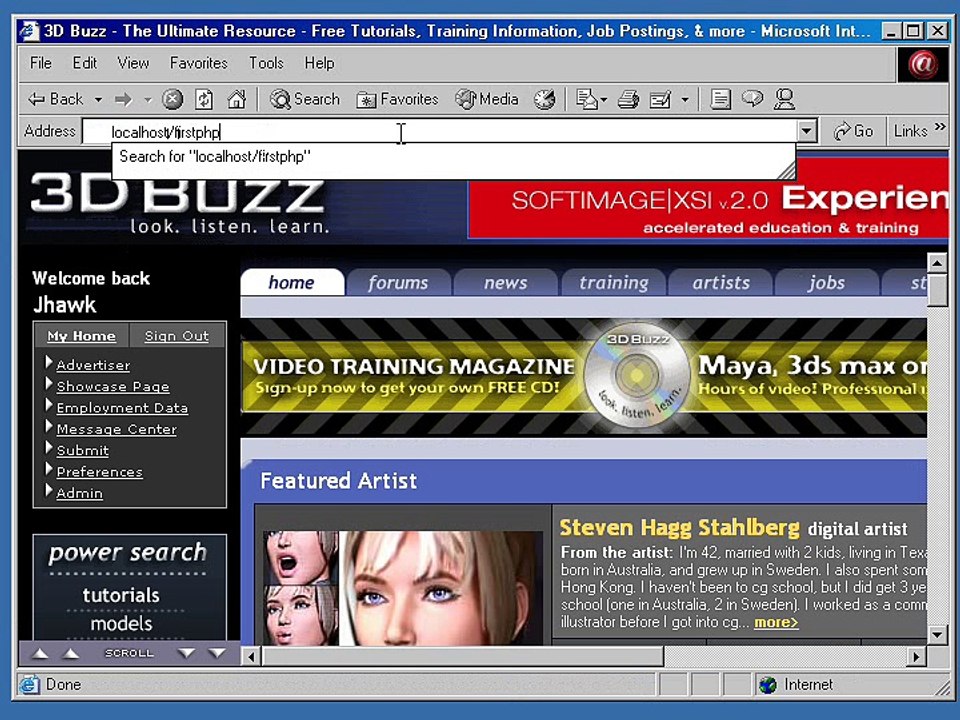Click the Edit page icon in the toolbar
This screenshot has height=720, width=960.
pos(661,99)
